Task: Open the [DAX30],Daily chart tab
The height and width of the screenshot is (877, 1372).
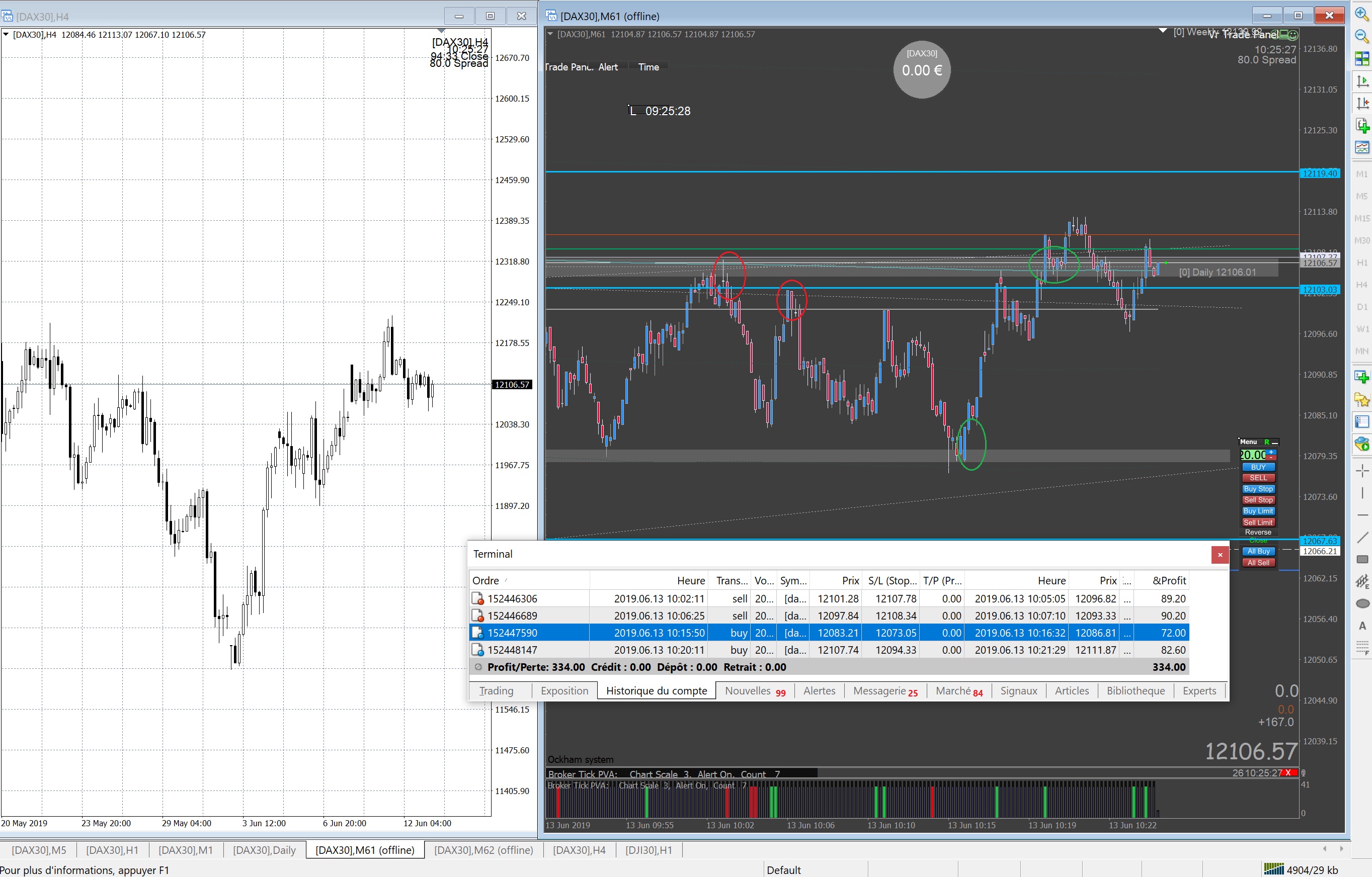Action: [264, 850]
